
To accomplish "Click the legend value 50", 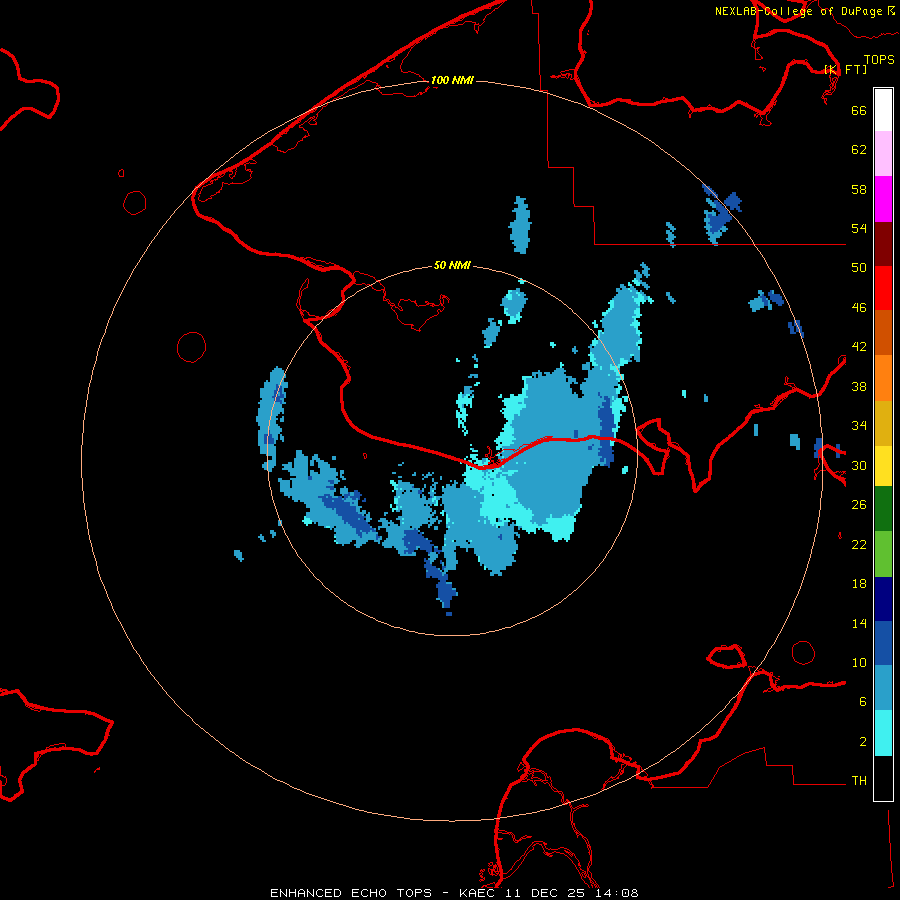I will click(859, 268).
